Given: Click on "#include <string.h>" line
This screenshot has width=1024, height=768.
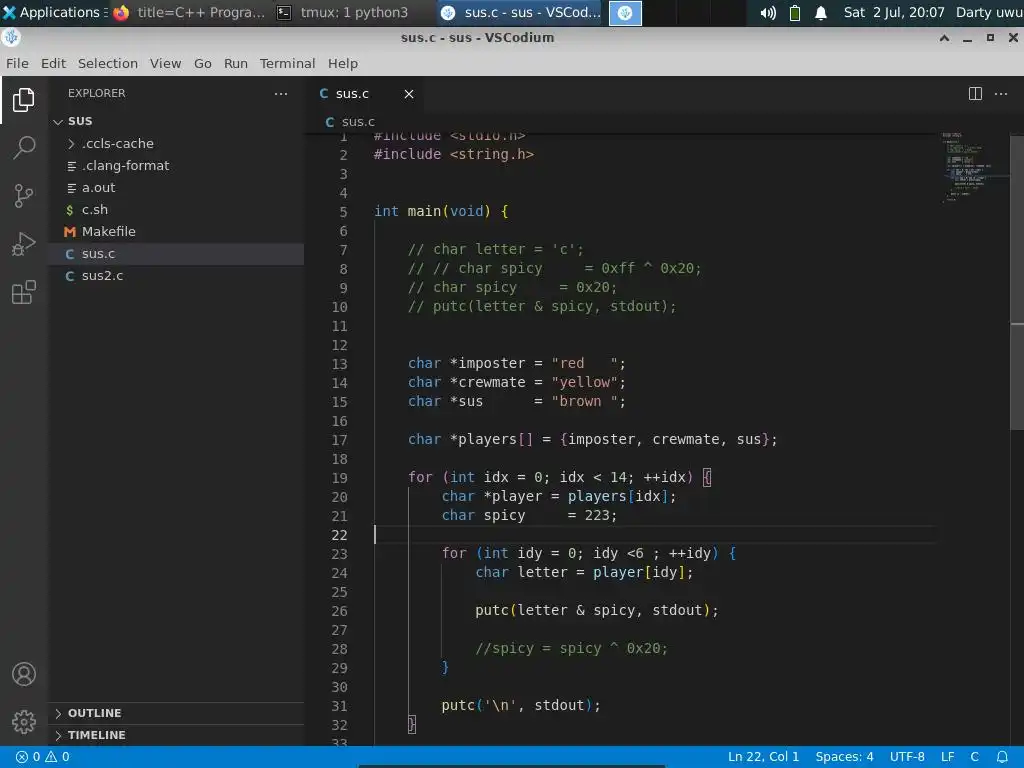Looking at the screenshot, I should pos(453,154).
